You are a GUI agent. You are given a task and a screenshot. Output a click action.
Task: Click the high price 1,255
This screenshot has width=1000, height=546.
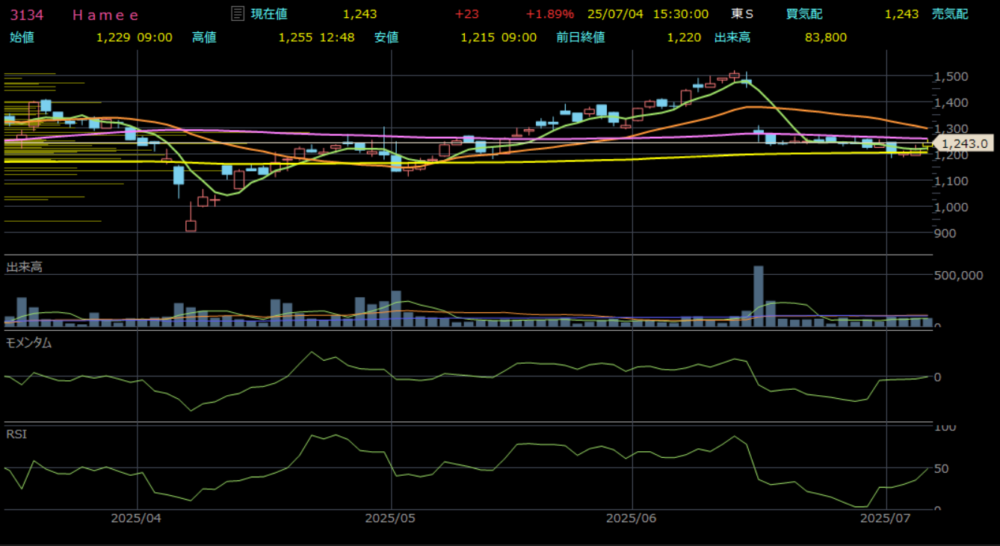point(295,37)
